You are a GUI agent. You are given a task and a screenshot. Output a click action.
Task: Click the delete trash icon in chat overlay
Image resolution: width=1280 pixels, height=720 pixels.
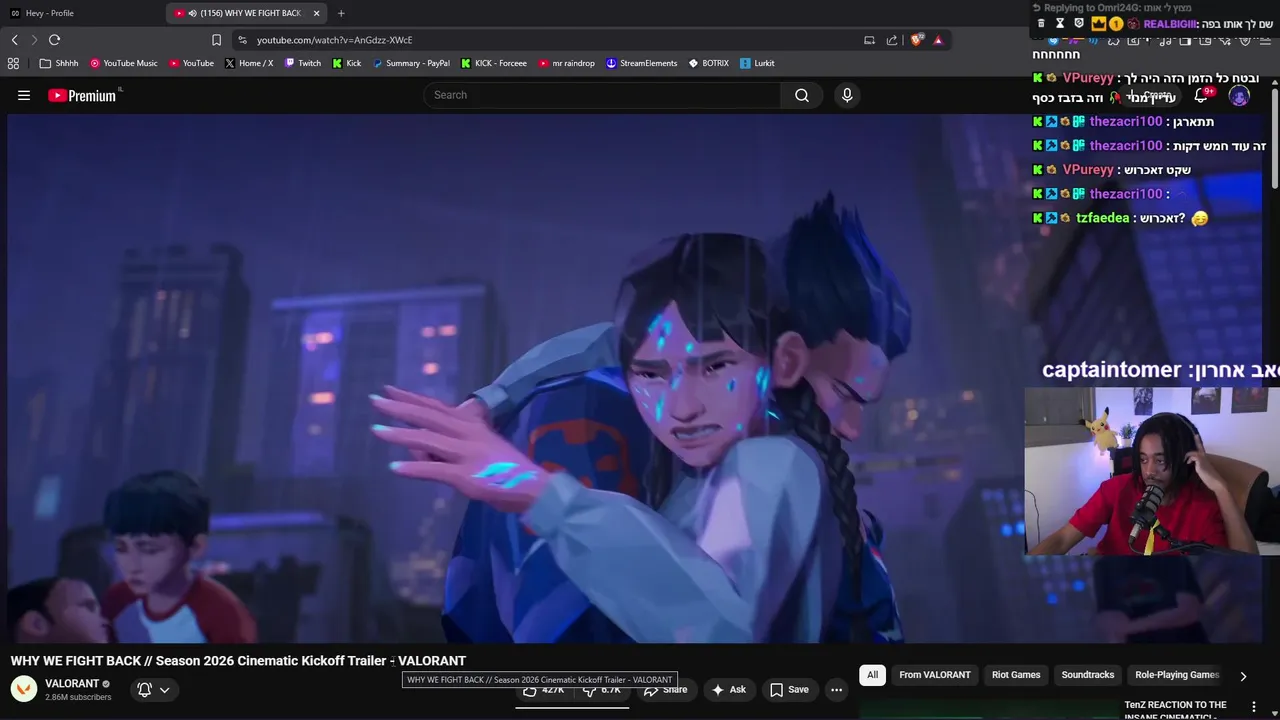coord(1041,23)
